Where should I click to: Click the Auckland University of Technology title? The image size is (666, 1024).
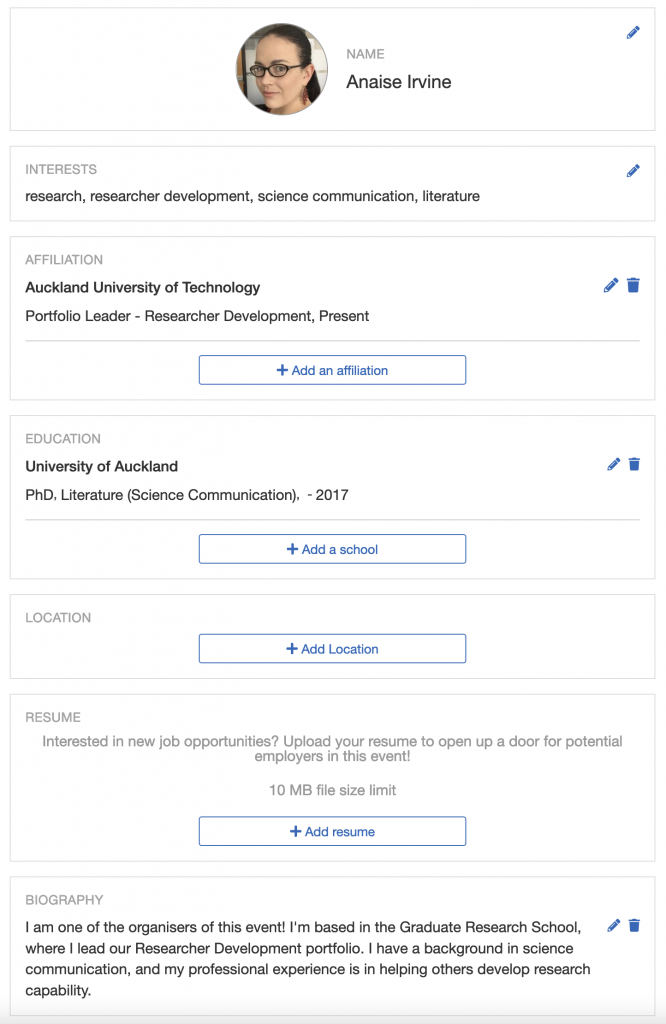[142, 287]
